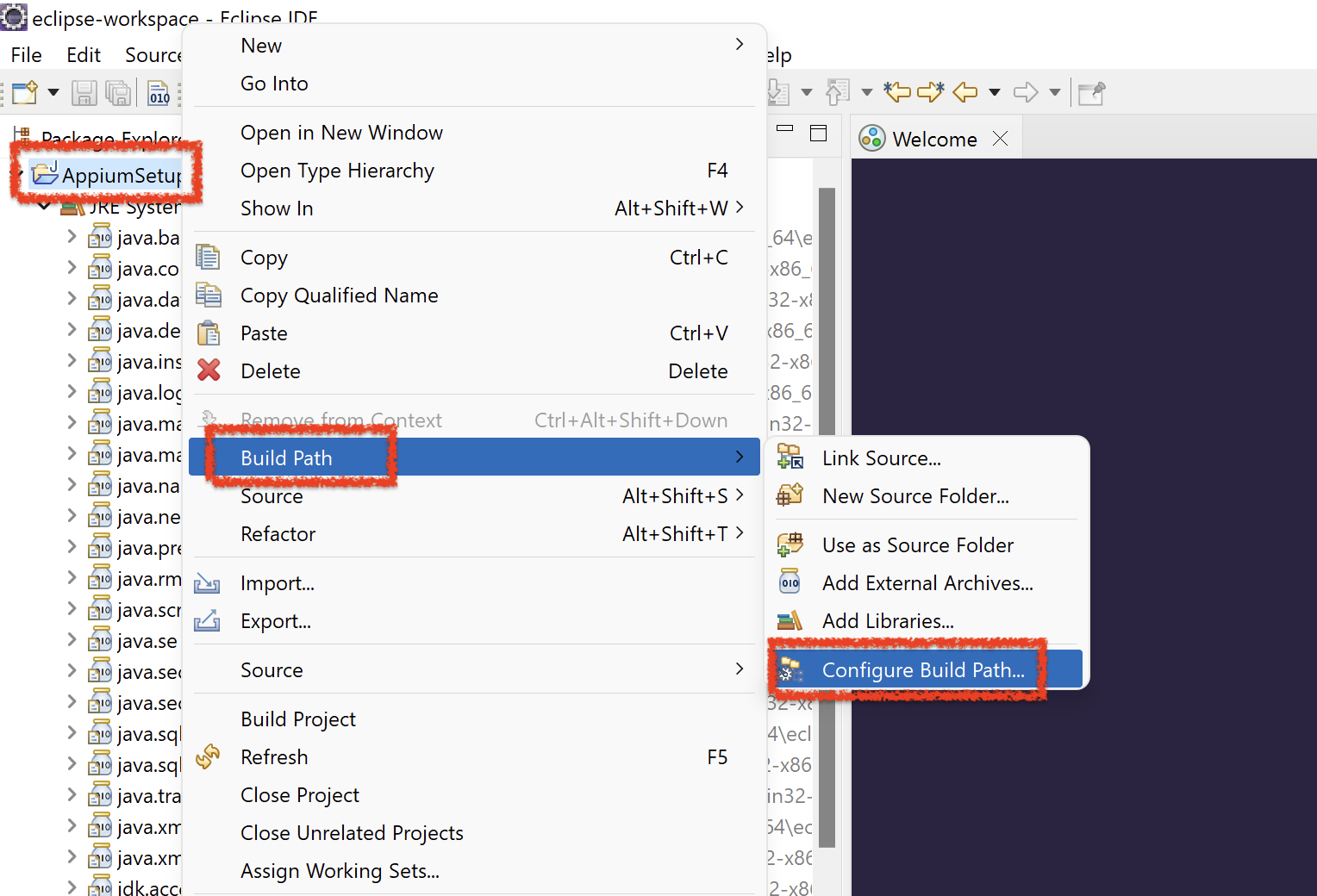
Task: Click the Save toolbar icon
Action: coord(84,92)
